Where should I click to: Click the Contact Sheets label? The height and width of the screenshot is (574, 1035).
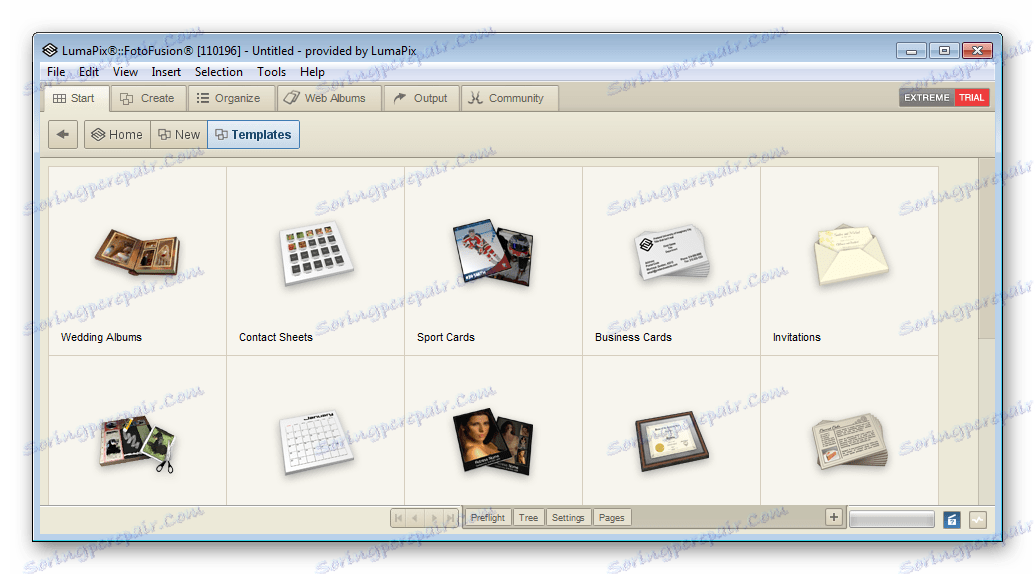(x=276, y=337)
